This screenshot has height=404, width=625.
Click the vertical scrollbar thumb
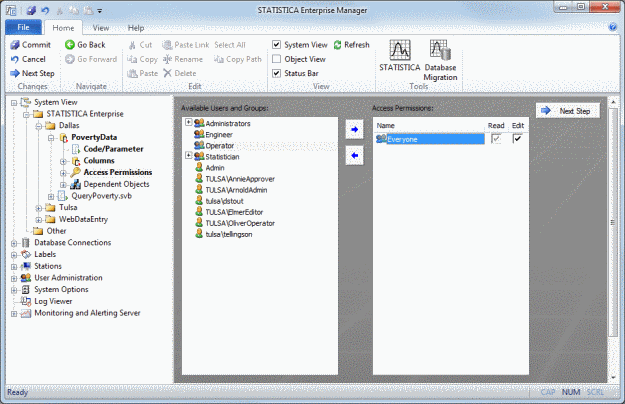pos(613,222)
